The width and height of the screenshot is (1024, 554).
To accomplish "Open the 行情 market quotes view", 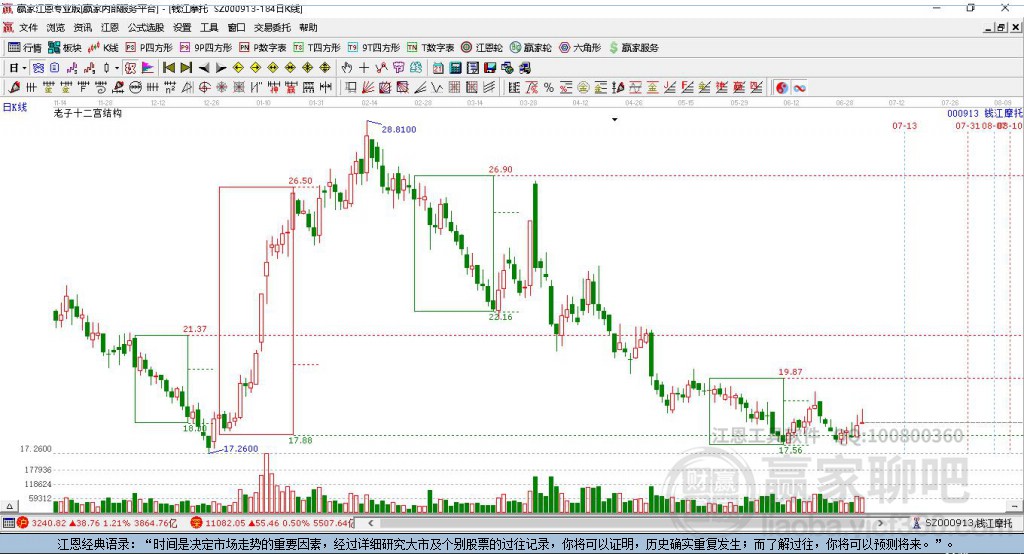I will (x=24, y=48).
